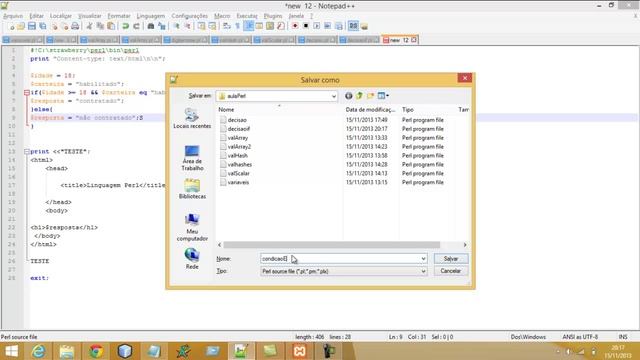
Task: Open Google Chrome from the taskbar
Action: [x=96, y=351]
